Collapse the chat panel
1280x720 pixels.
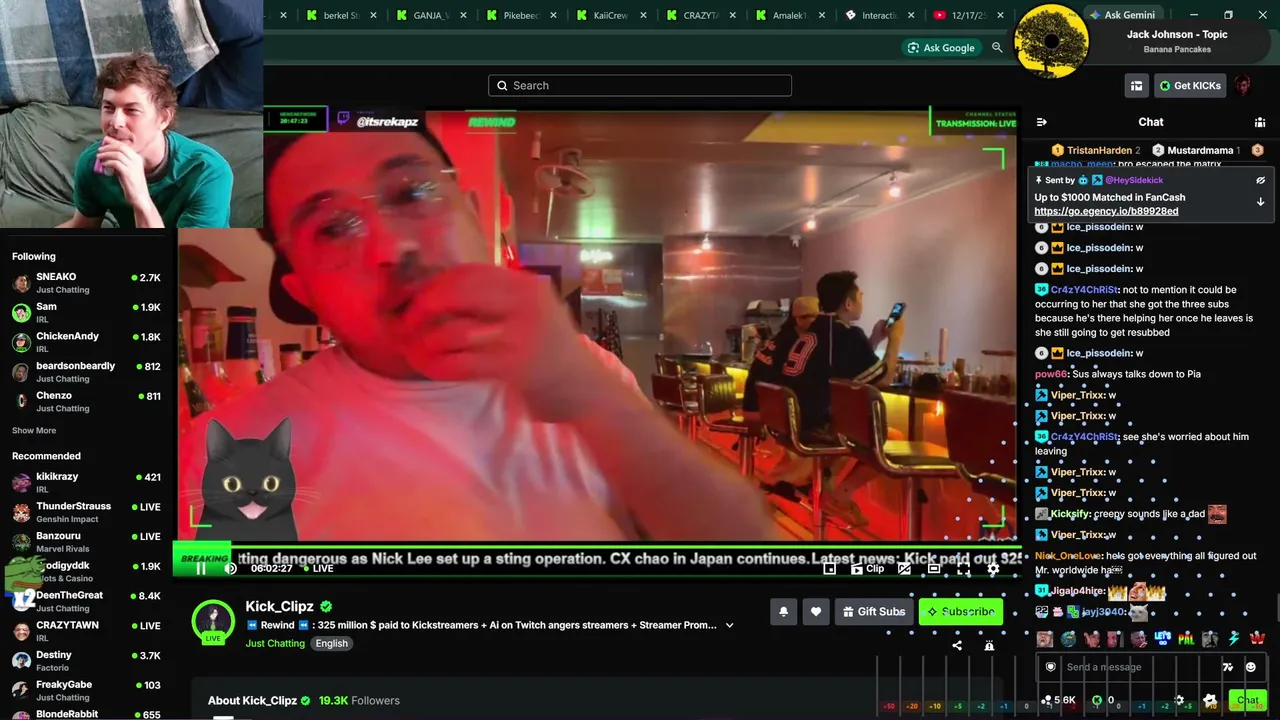(x=1041, y=122)
